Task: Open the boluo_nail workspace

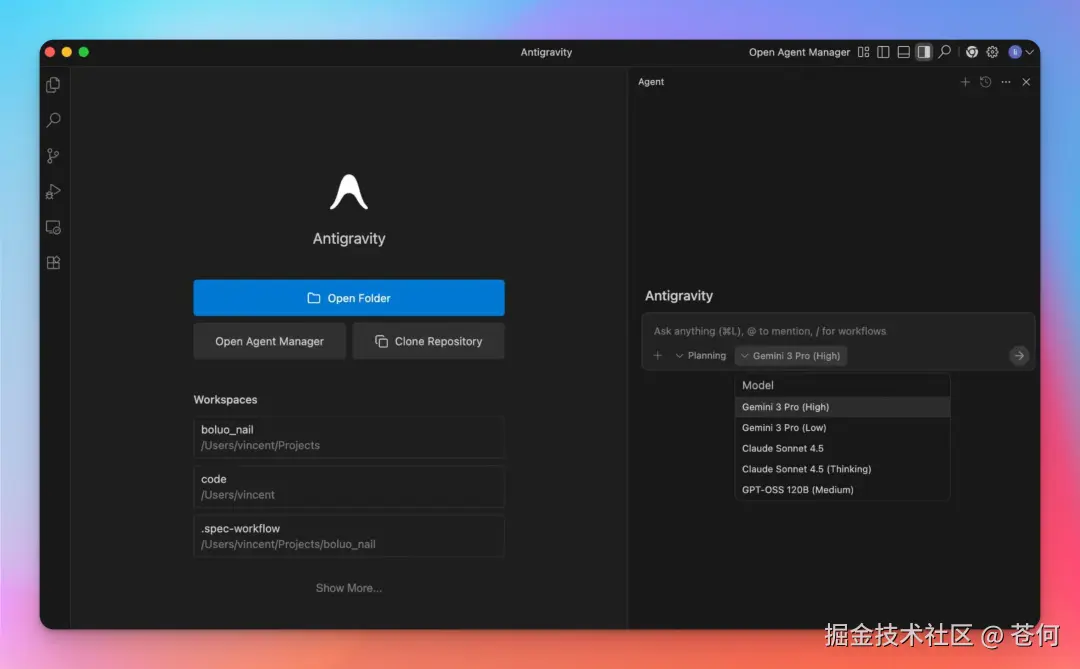Action: pos(349,437)
